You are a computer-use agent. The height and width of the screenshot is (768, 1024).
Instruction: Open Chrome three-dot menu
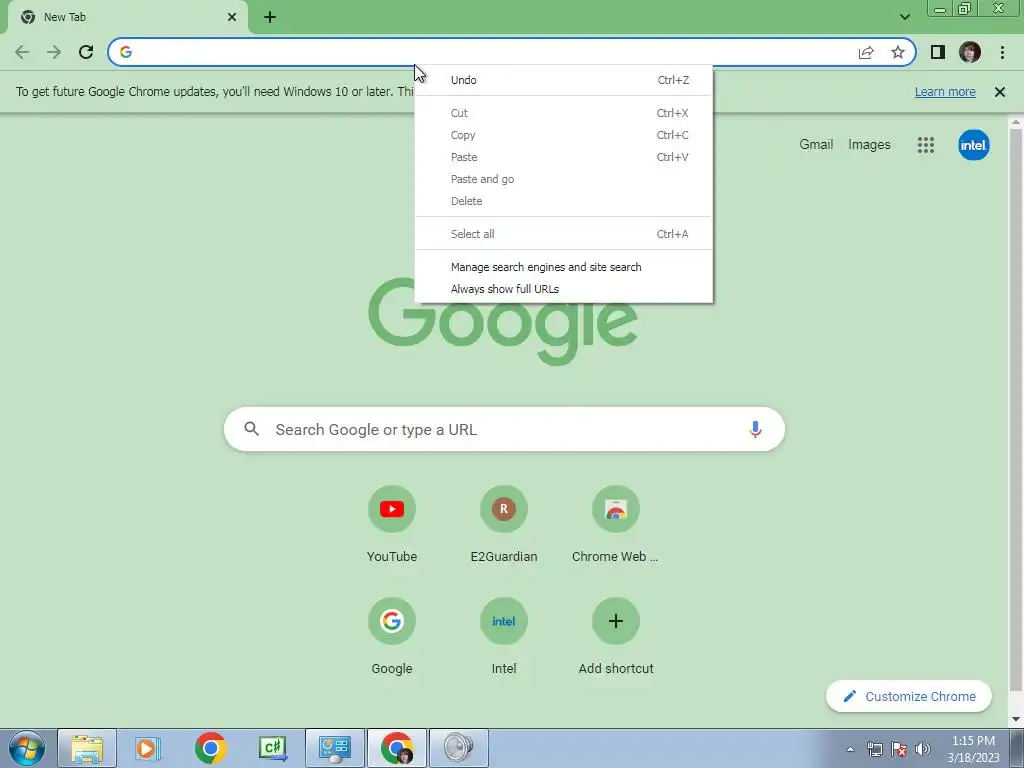pos(1002,52)
